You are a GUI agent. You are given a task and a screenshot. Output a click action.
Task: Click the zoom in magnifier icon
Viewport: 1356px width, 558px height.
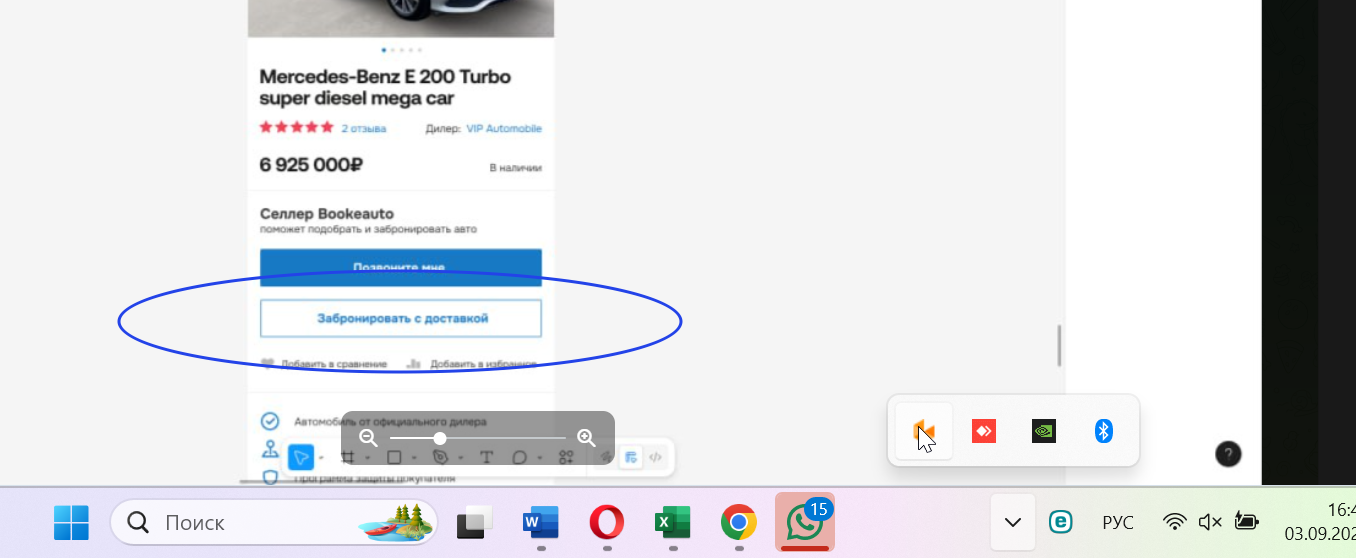(x=587, y=438)
